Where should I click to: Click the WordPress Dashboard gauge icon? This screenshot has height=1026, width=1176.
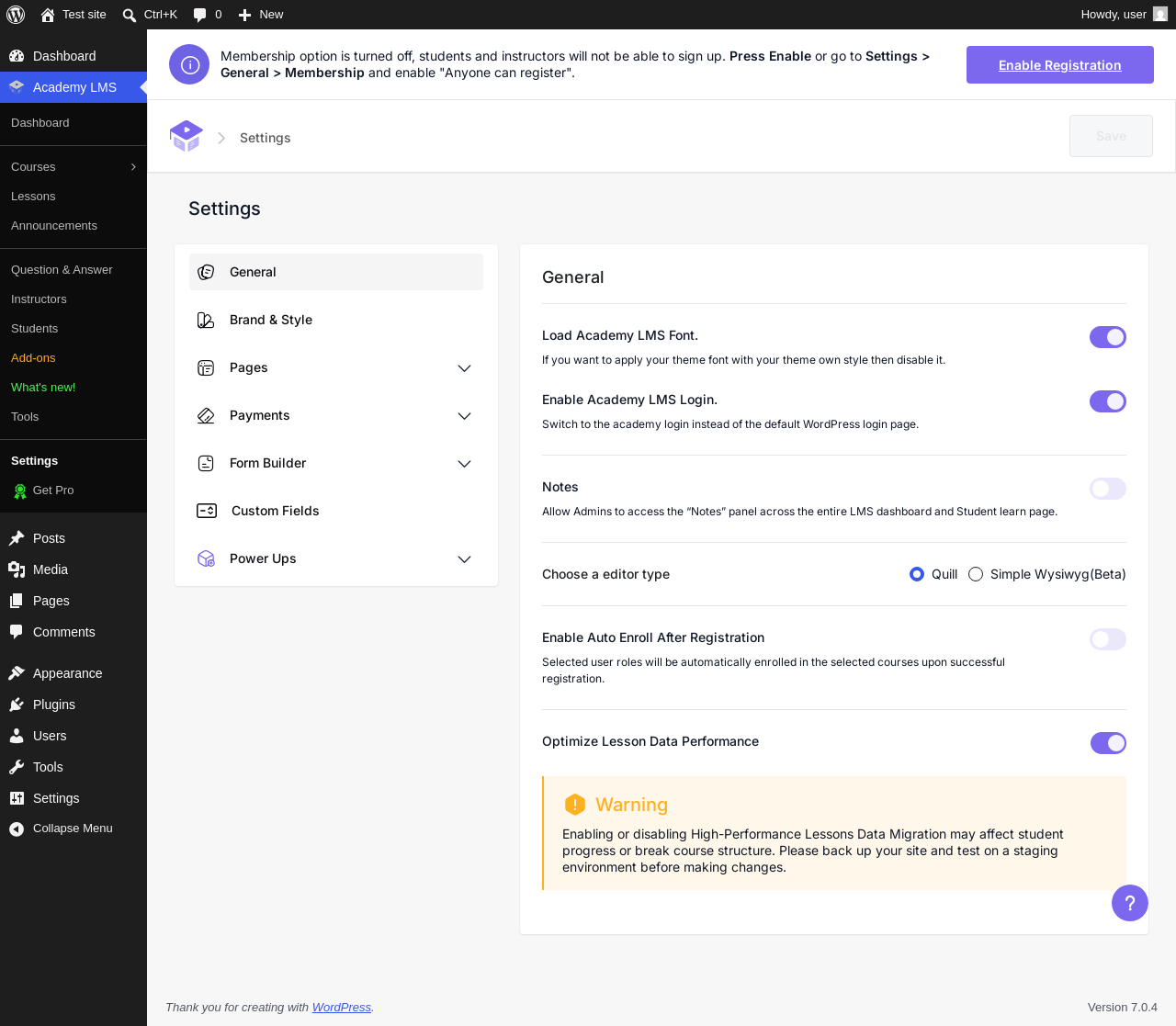(x=17, y=56)
